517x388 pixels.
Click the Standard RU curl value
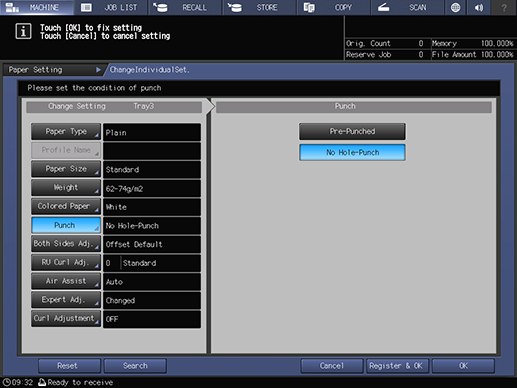pos(161,263)
